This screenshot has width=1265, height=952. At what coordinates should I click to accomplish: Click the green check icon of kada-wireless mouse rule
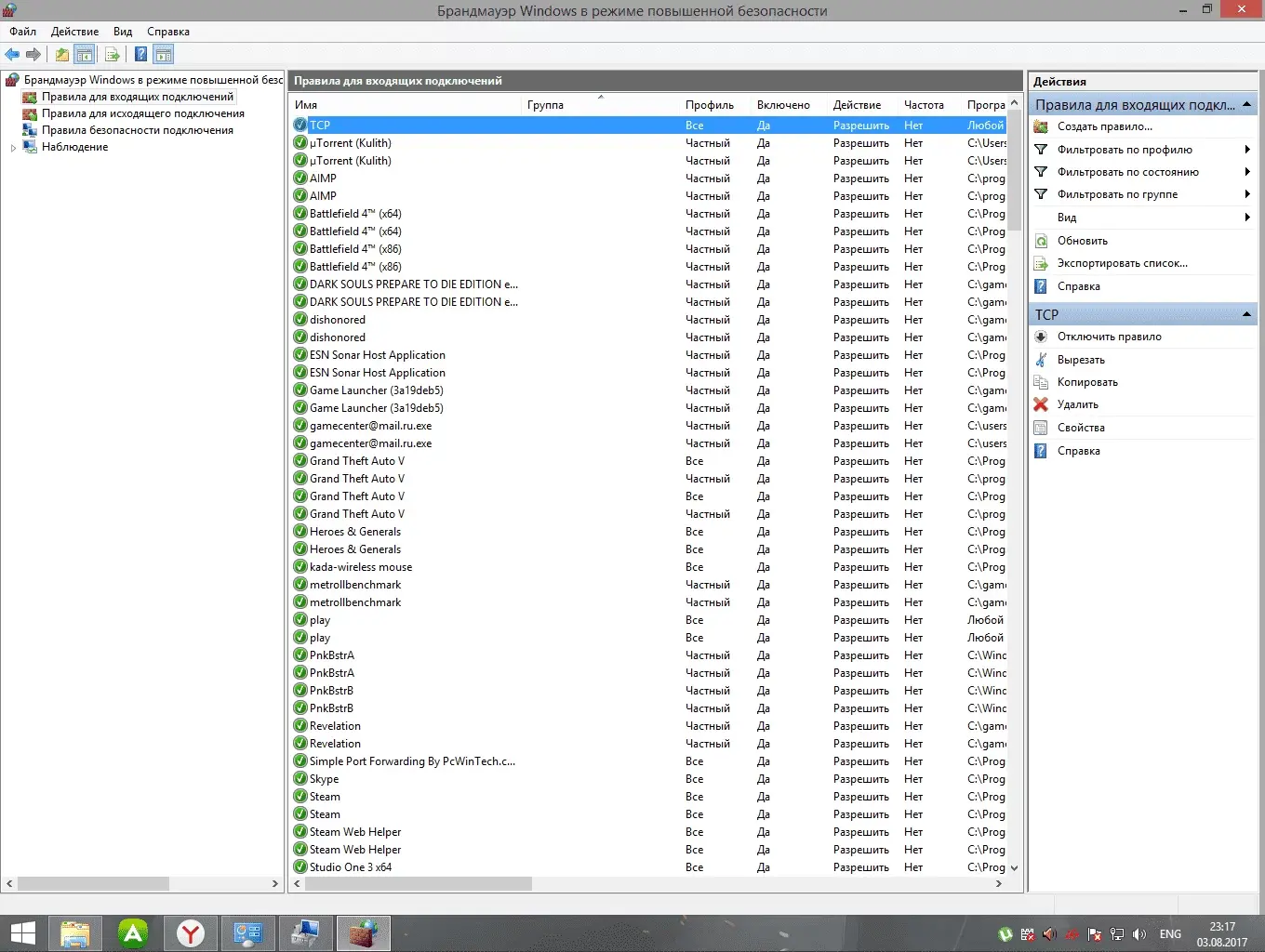coord(300,567)
